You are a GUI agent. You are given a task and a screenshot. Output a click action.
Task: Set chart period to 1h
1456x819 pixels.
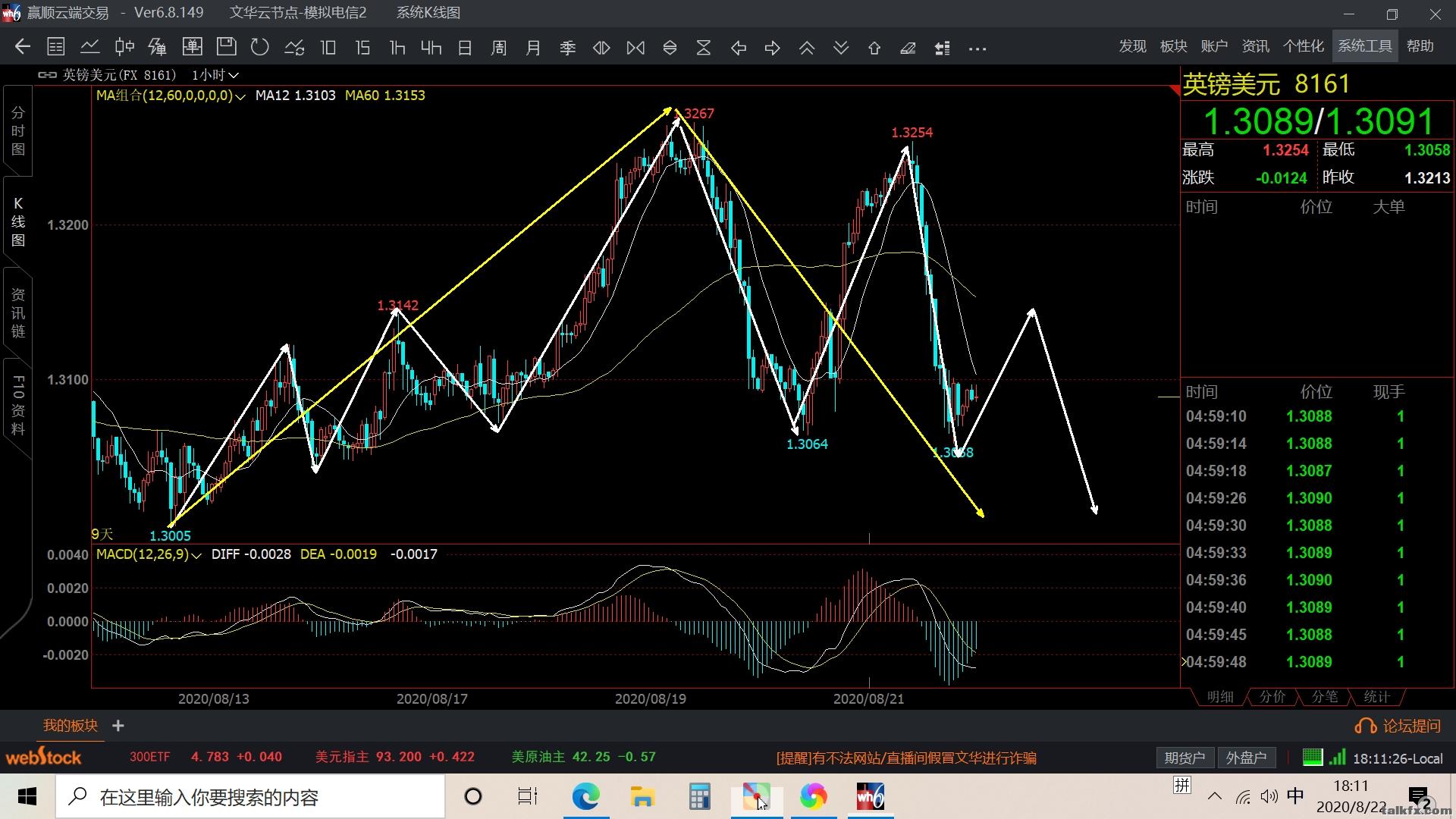397,48
